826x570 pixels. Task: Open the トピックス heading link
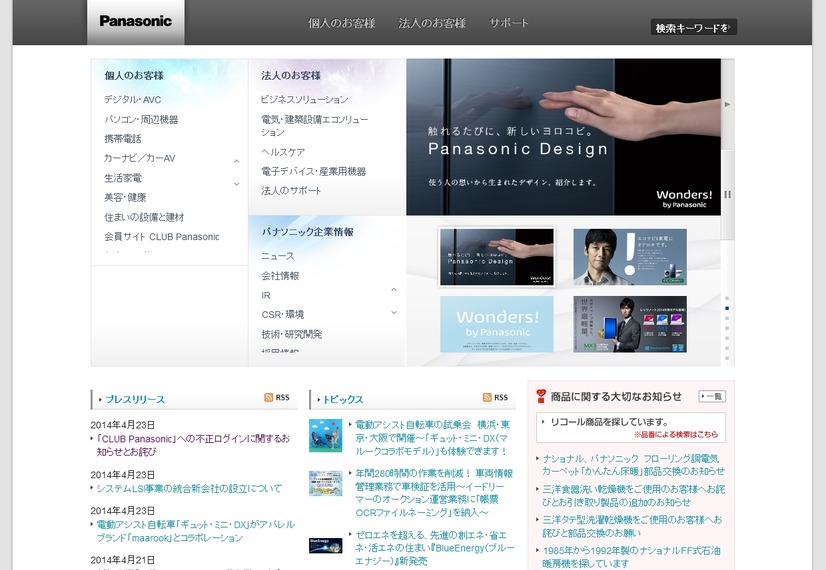point(343,399)
